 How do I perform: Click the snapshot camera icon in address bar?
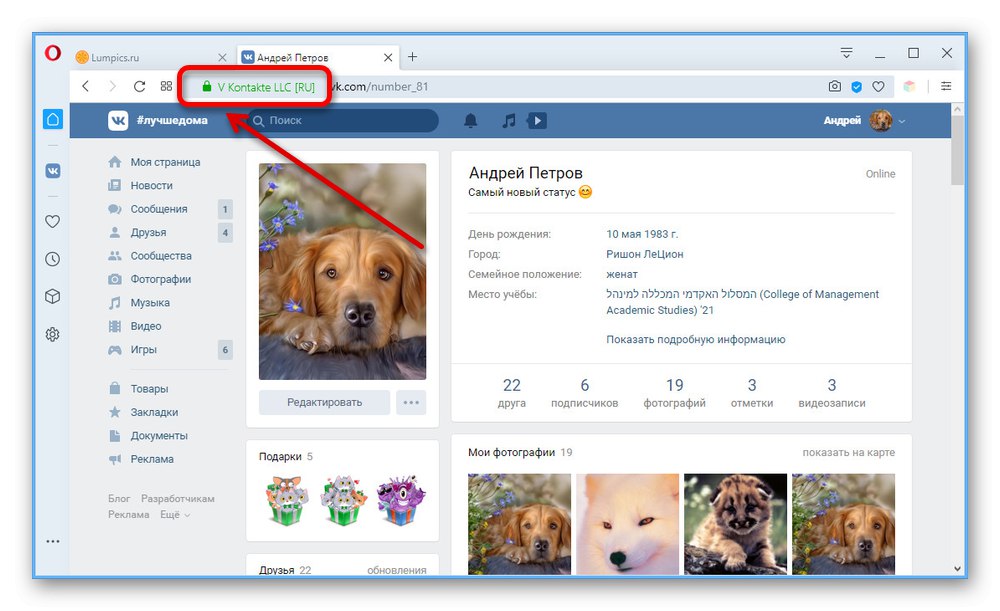click(834, 86)
